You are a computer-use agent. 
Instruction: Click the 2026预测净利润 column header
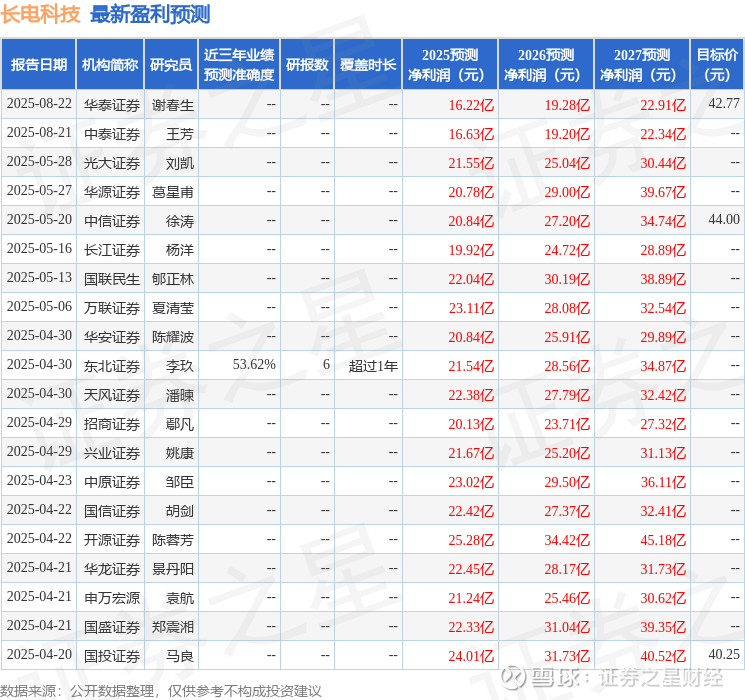coord(546,65)
